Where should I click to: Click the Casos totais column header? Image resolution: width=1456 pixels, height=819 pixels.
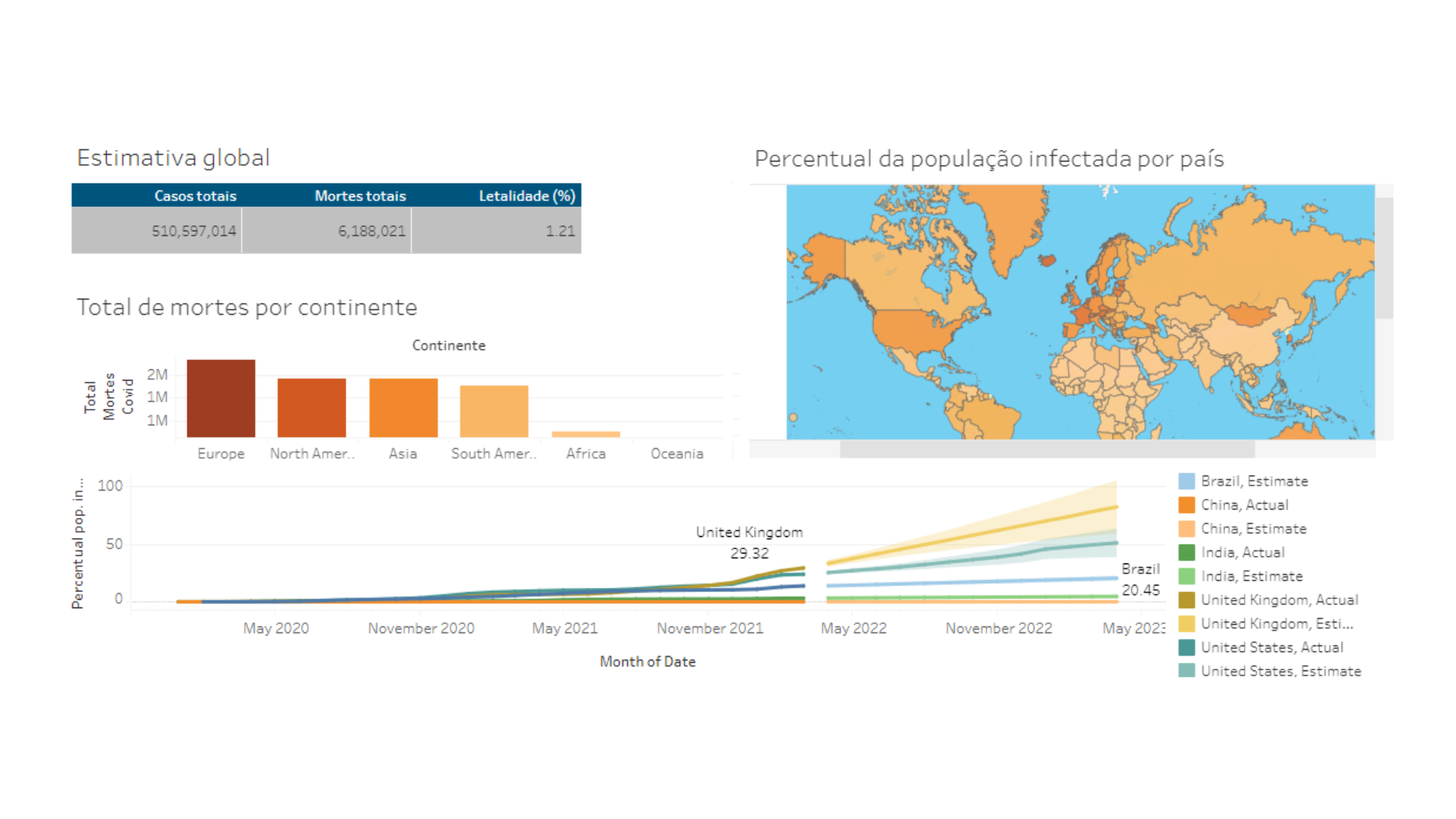coord(195,196)
